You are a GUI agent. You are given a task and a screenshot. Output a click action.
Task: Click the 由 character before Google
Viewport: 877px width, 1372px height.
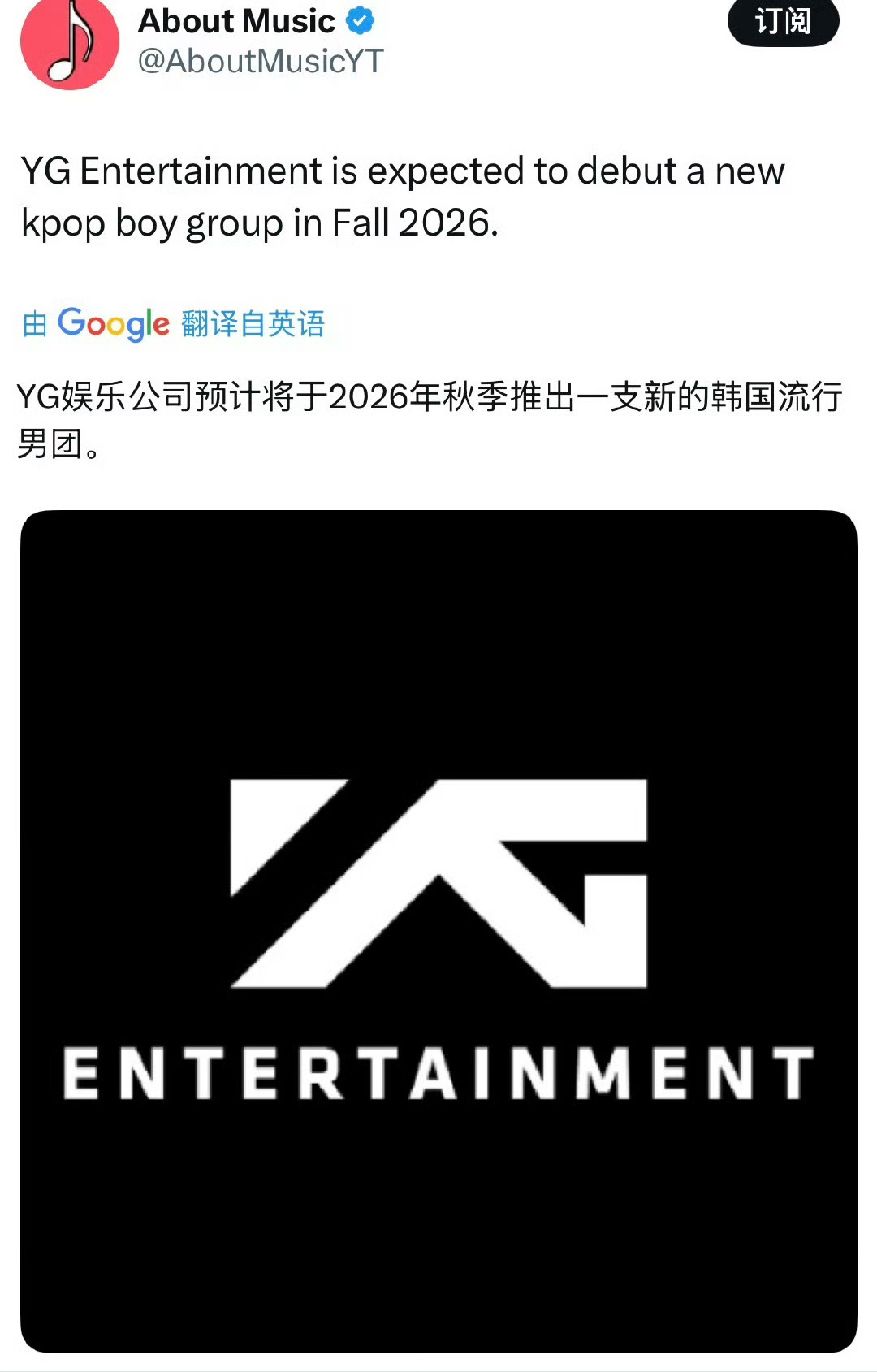35,324
